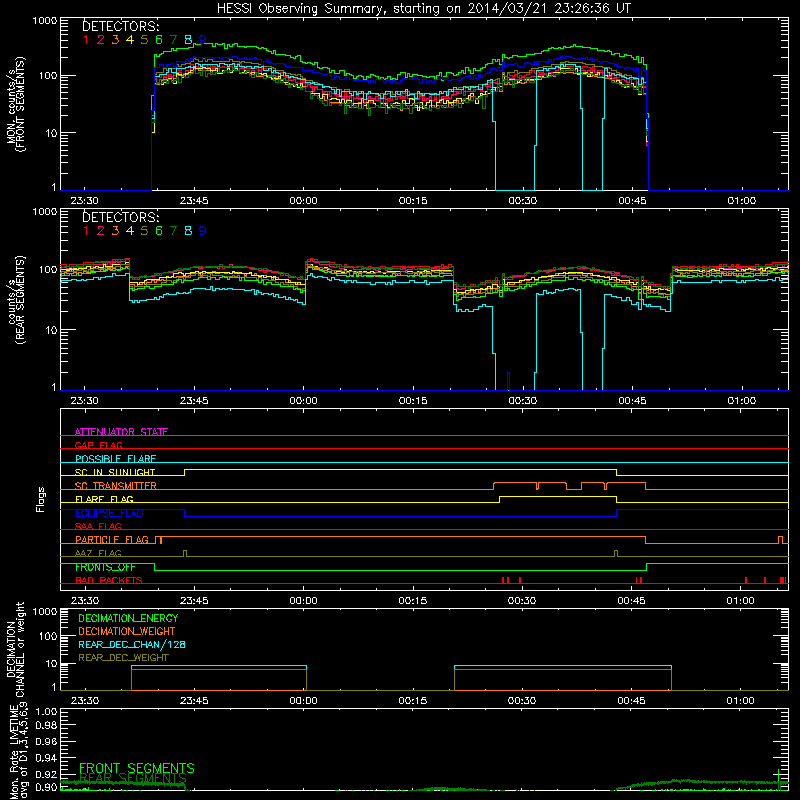Click the PARTICLE_FLAG label
This screenshot has width=800, height=800.
click(x=112, y=539)
